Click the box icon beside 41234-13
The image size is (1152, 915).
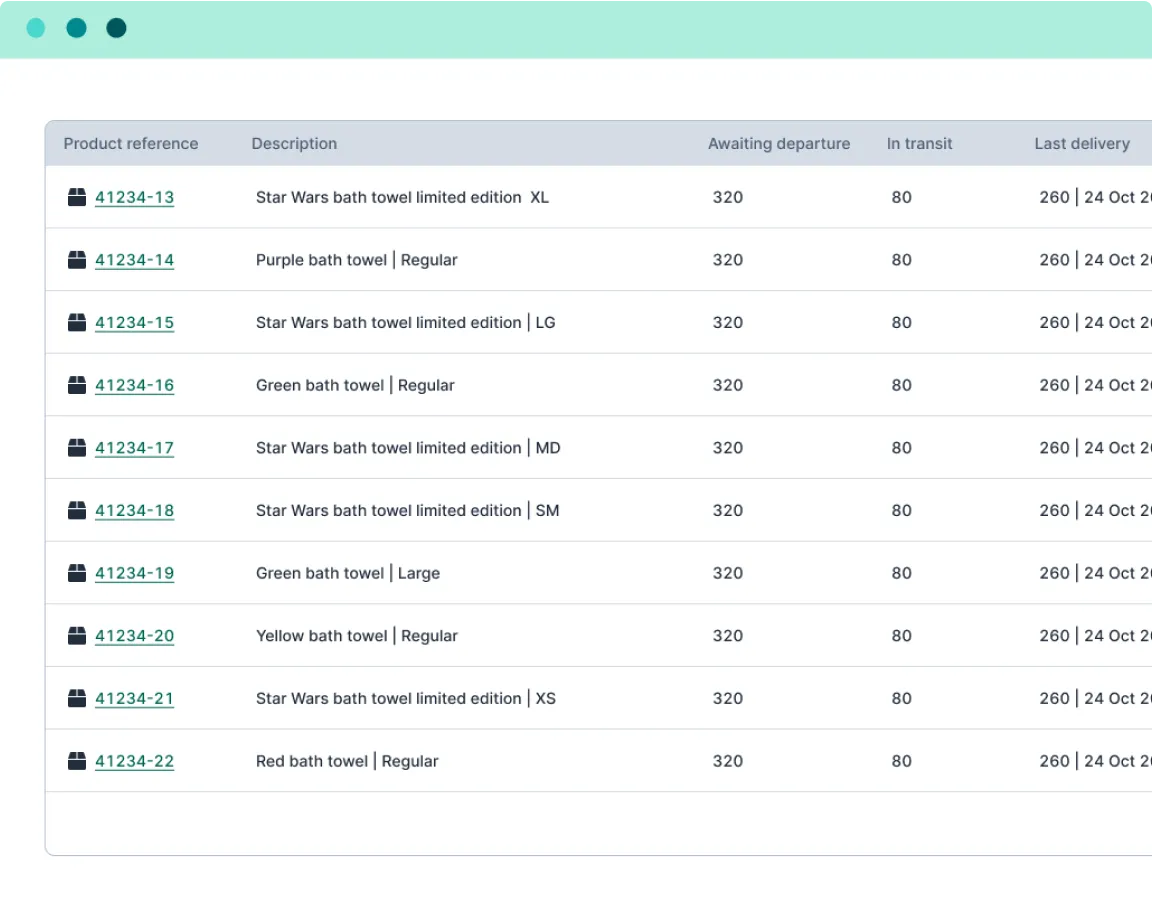[76, 197]
